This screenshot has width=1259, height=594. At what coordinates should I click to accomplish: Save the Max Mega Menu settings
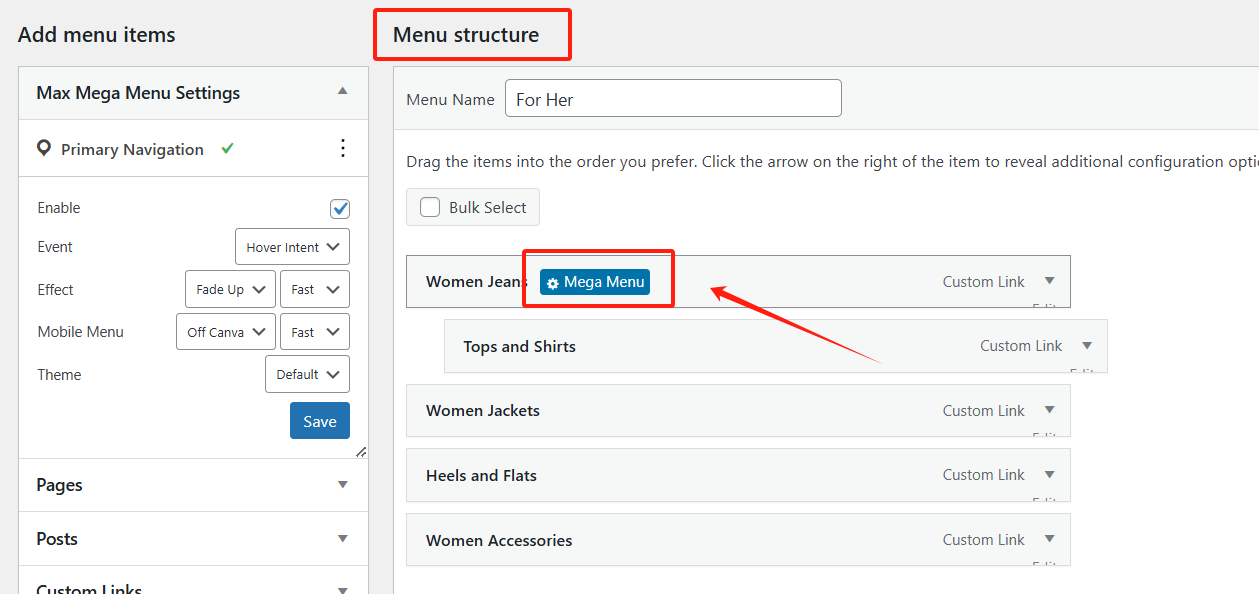[320, 421]
